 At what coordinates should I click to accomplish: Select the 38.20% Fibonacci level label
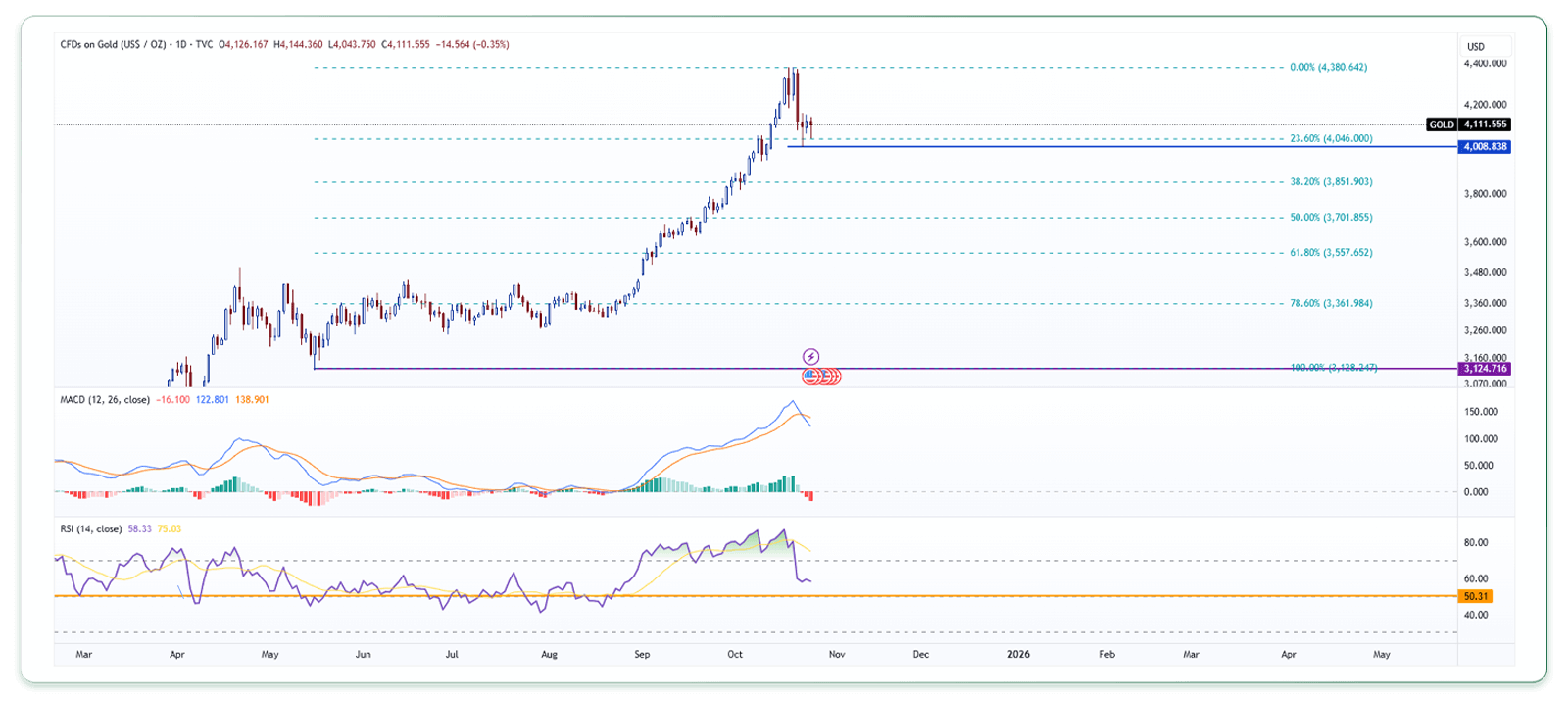[1330, 182]
